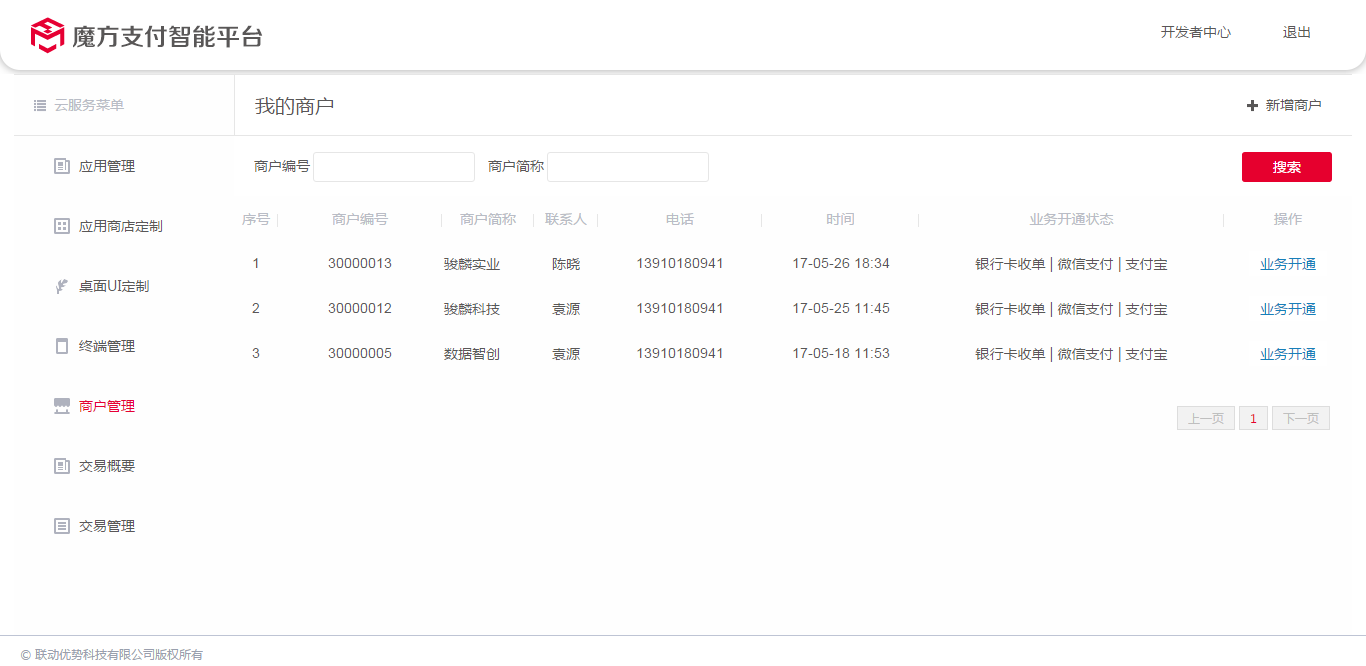Open 业务开通 for 数据智创 row
This screenshot has height=666, width=1366.
[1287, 354]
